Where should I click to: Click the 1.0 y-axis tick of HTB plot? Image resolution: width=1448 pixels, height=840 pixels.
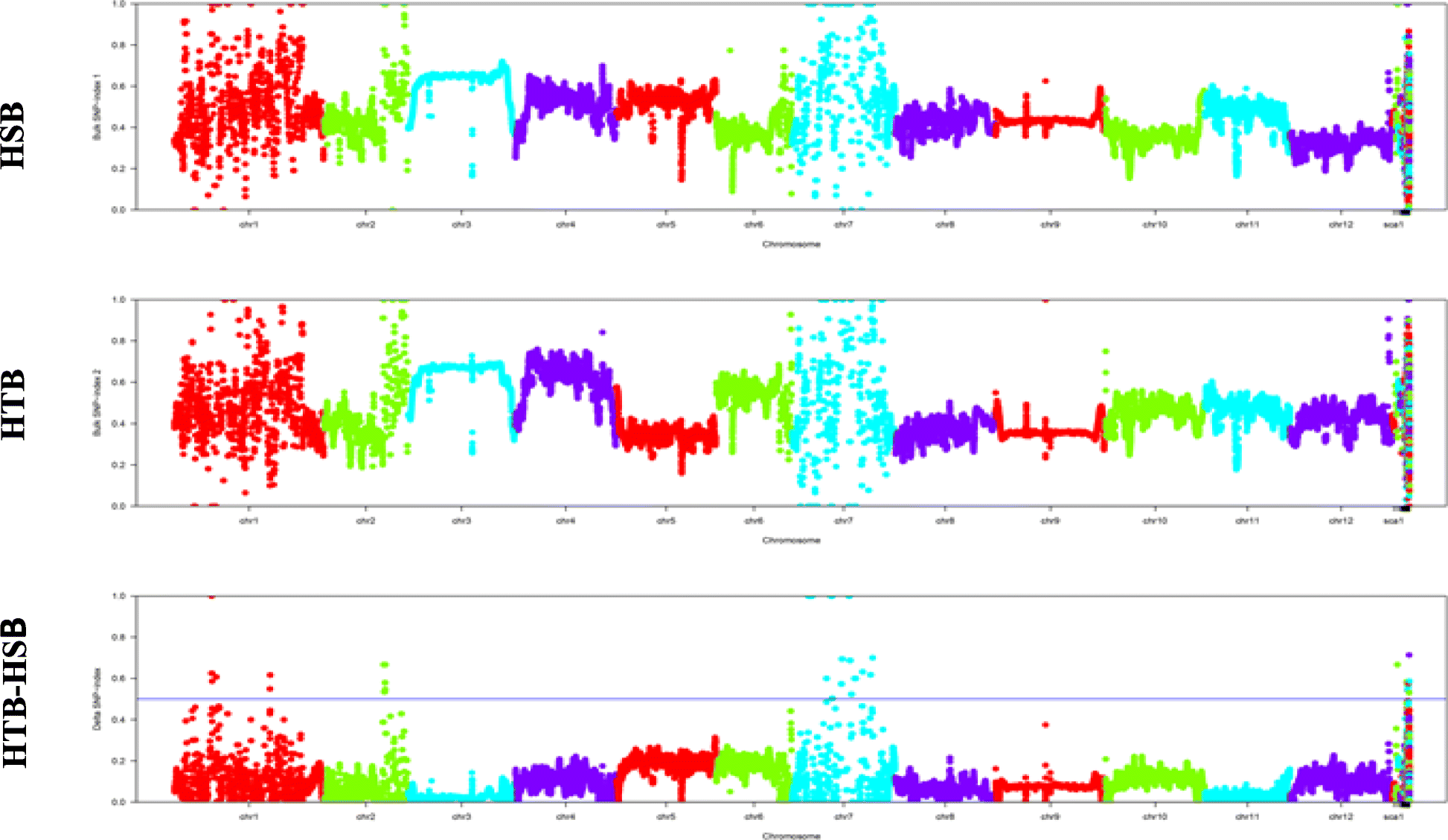[x=118, y=300]
